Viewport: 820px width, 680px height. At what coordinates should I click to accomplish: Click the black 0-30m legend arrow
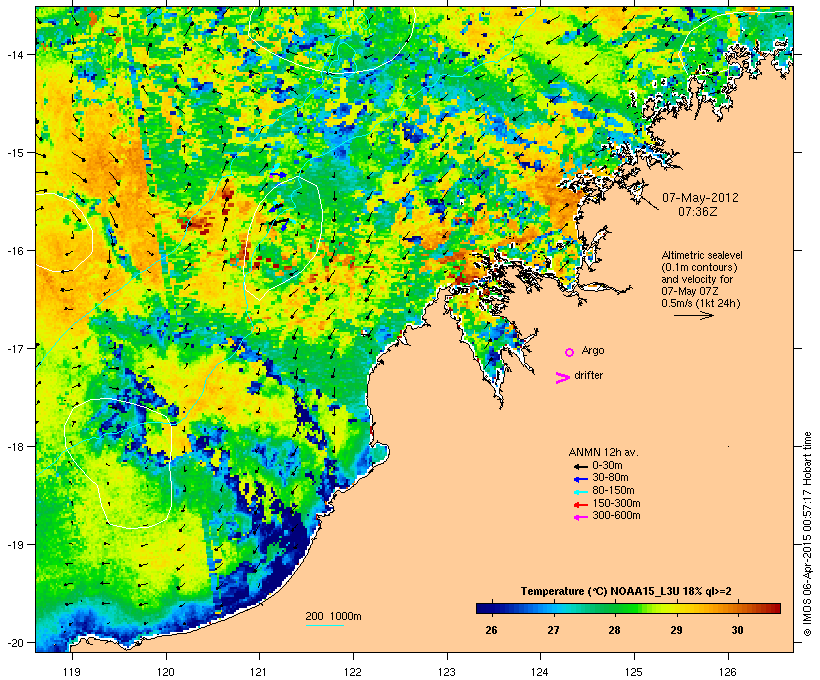pyautogui.click(x=581, y=466)
